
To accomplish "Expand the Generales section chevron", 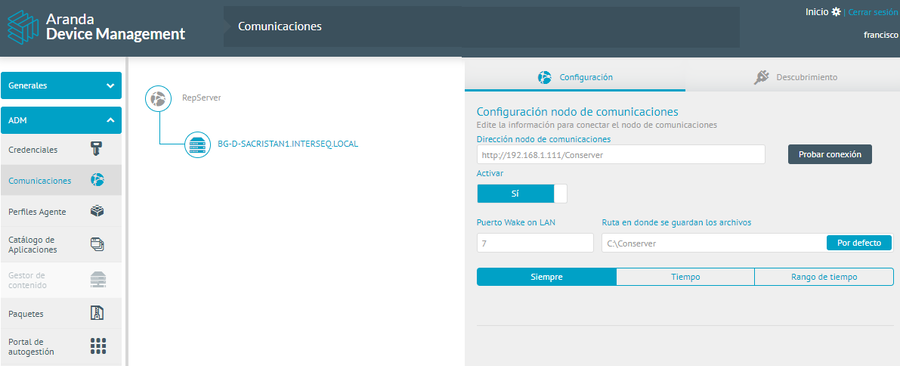I will (110, 85).
